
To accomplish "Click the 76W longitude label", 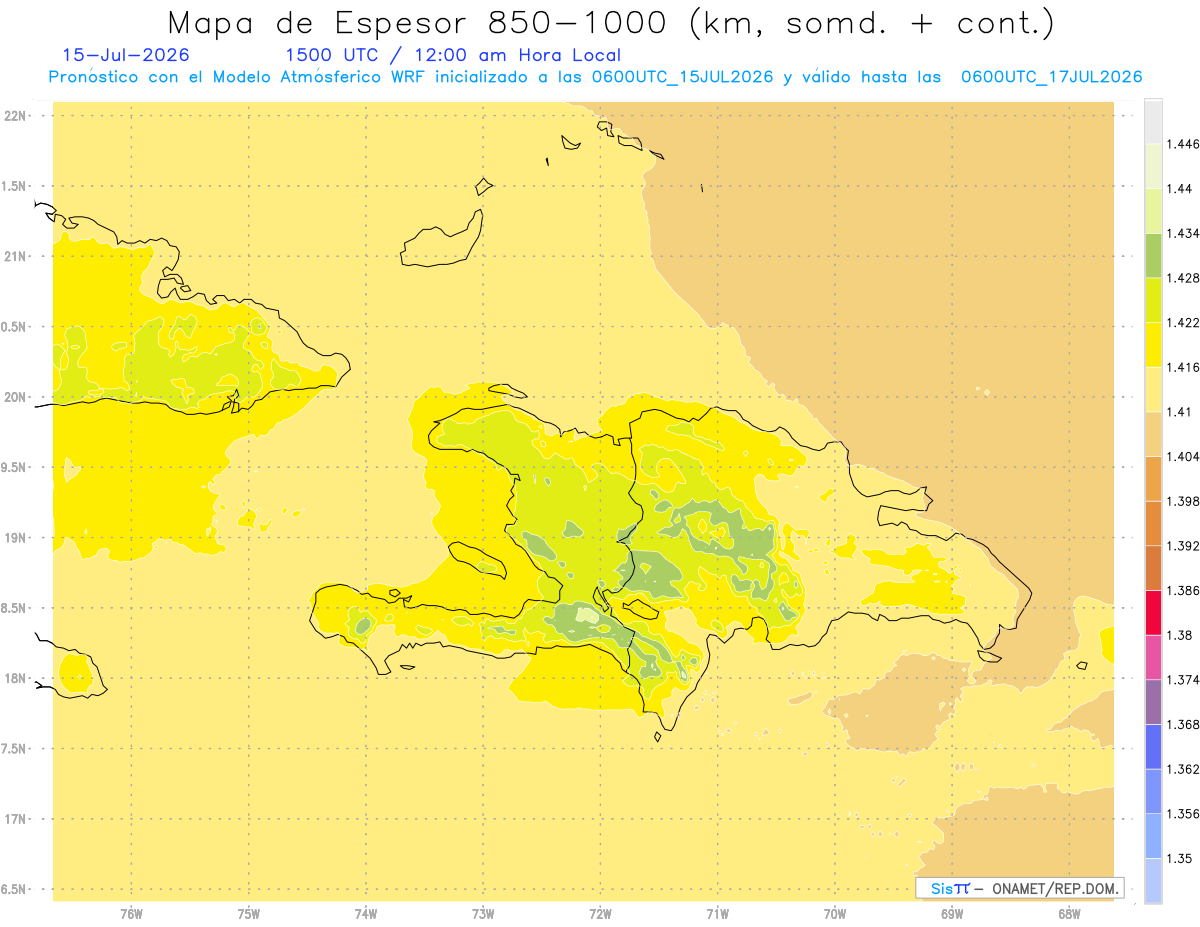I will 131,914.
